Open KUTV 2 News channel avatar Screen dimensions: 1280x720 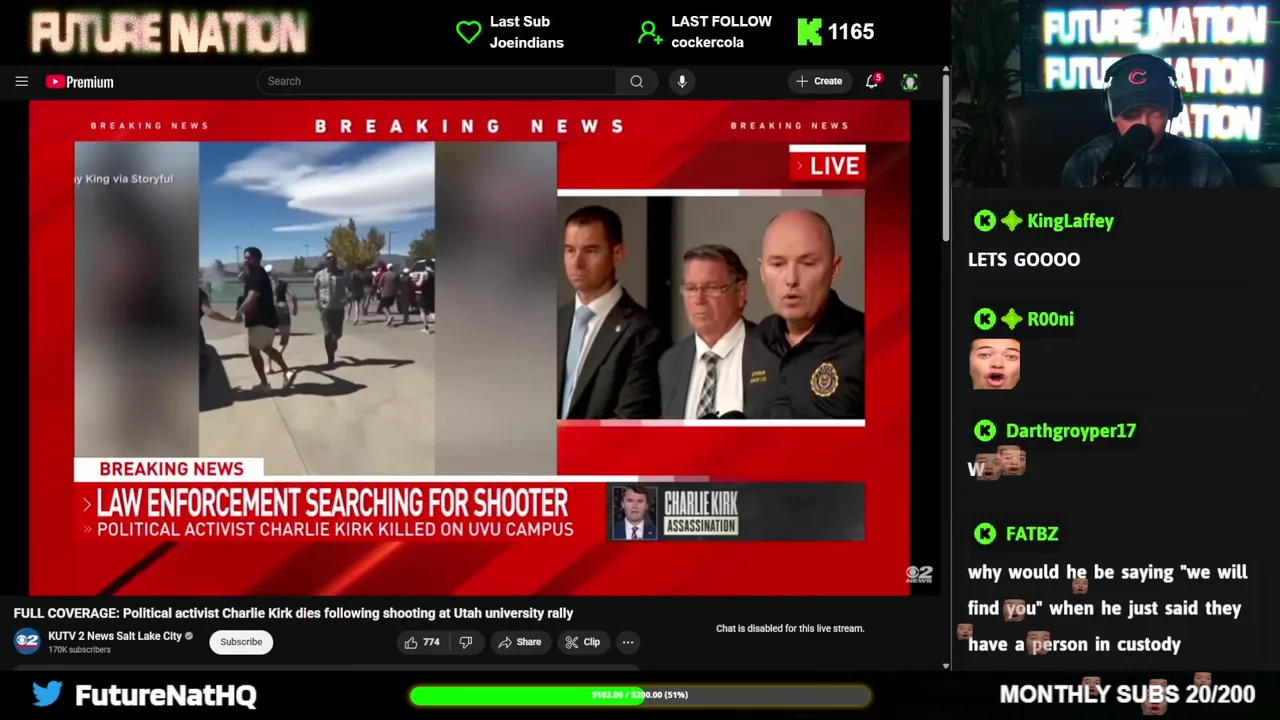[27, 641]
